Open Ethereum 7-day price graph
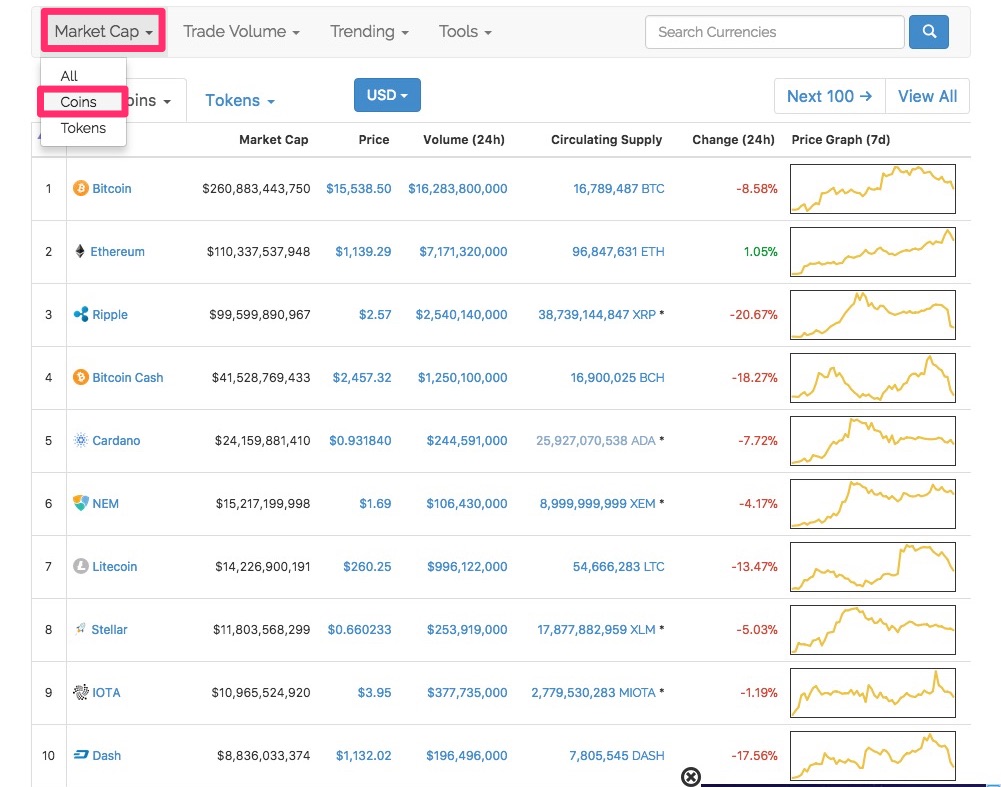1001x787 pixels. (x=873, y=251)
